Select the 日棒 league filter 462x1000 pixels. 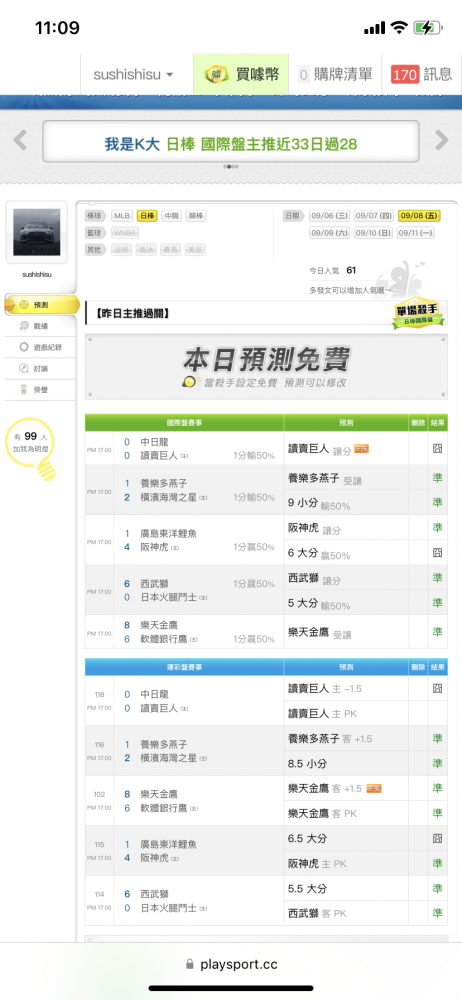pos(147,216)
